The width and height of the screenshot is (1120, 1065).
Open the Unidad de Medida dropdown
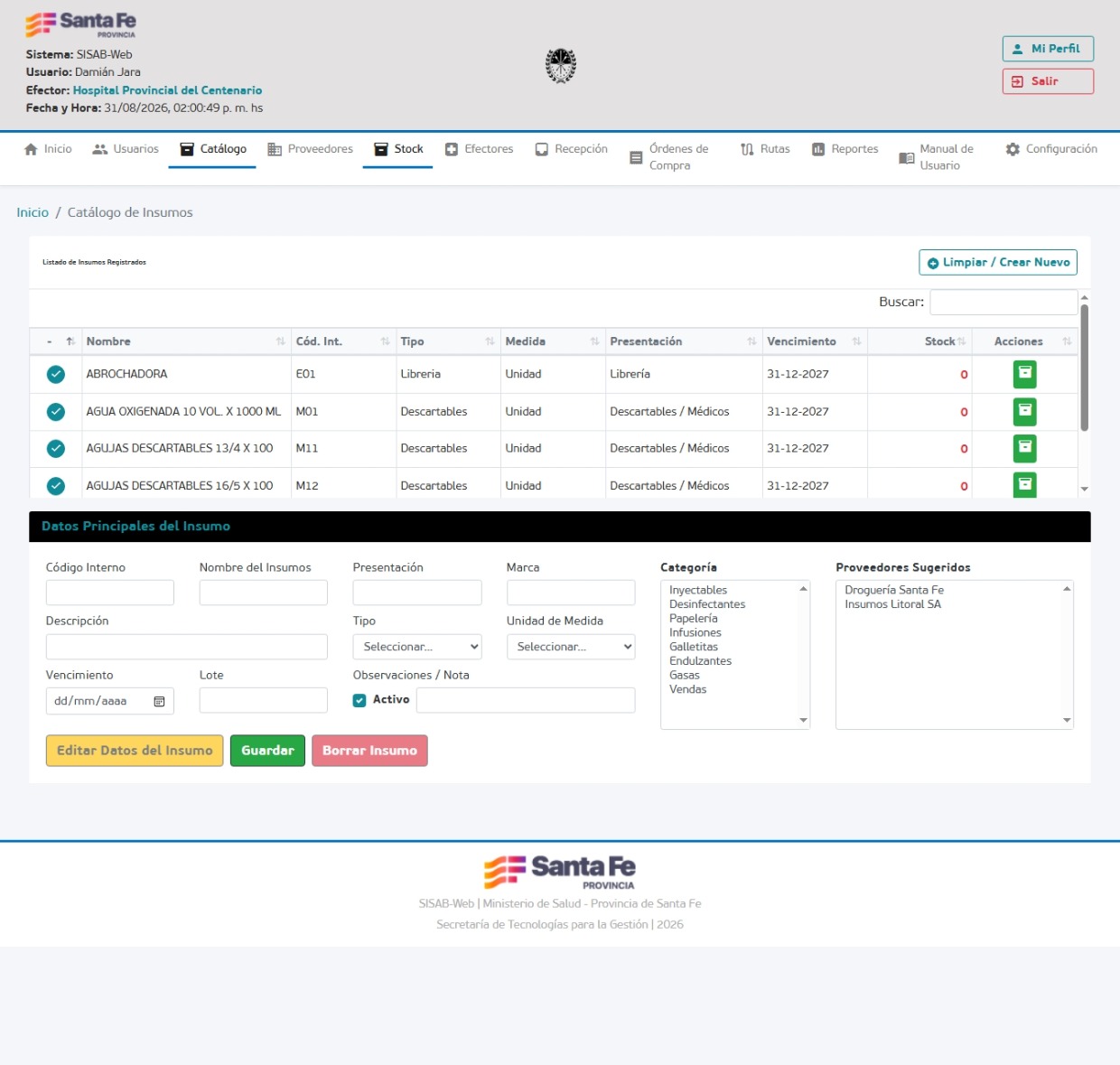[571, 647]
